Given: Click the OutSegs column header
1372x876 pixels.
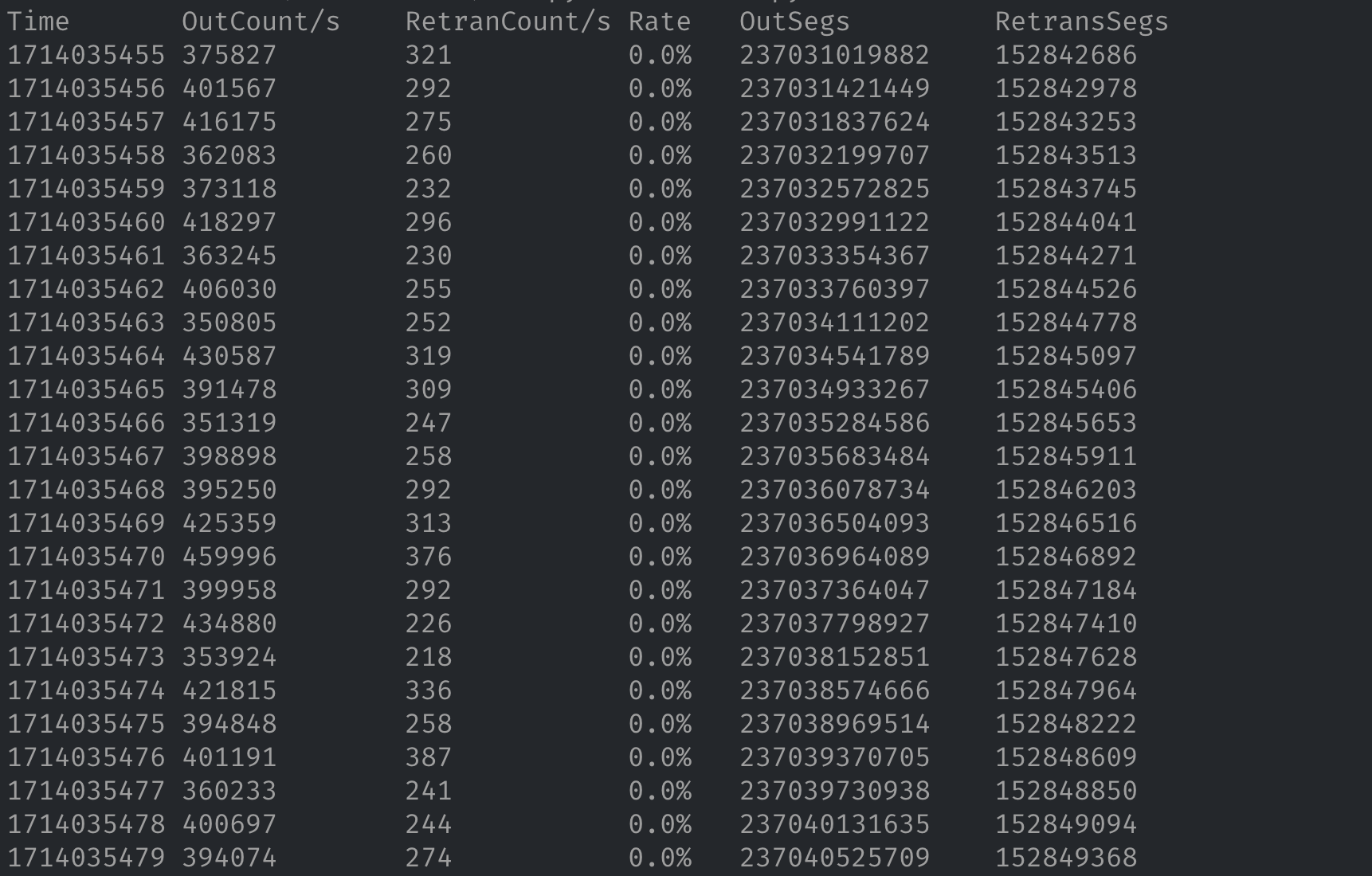Looking at the screenshot, I should pos(795,22).
